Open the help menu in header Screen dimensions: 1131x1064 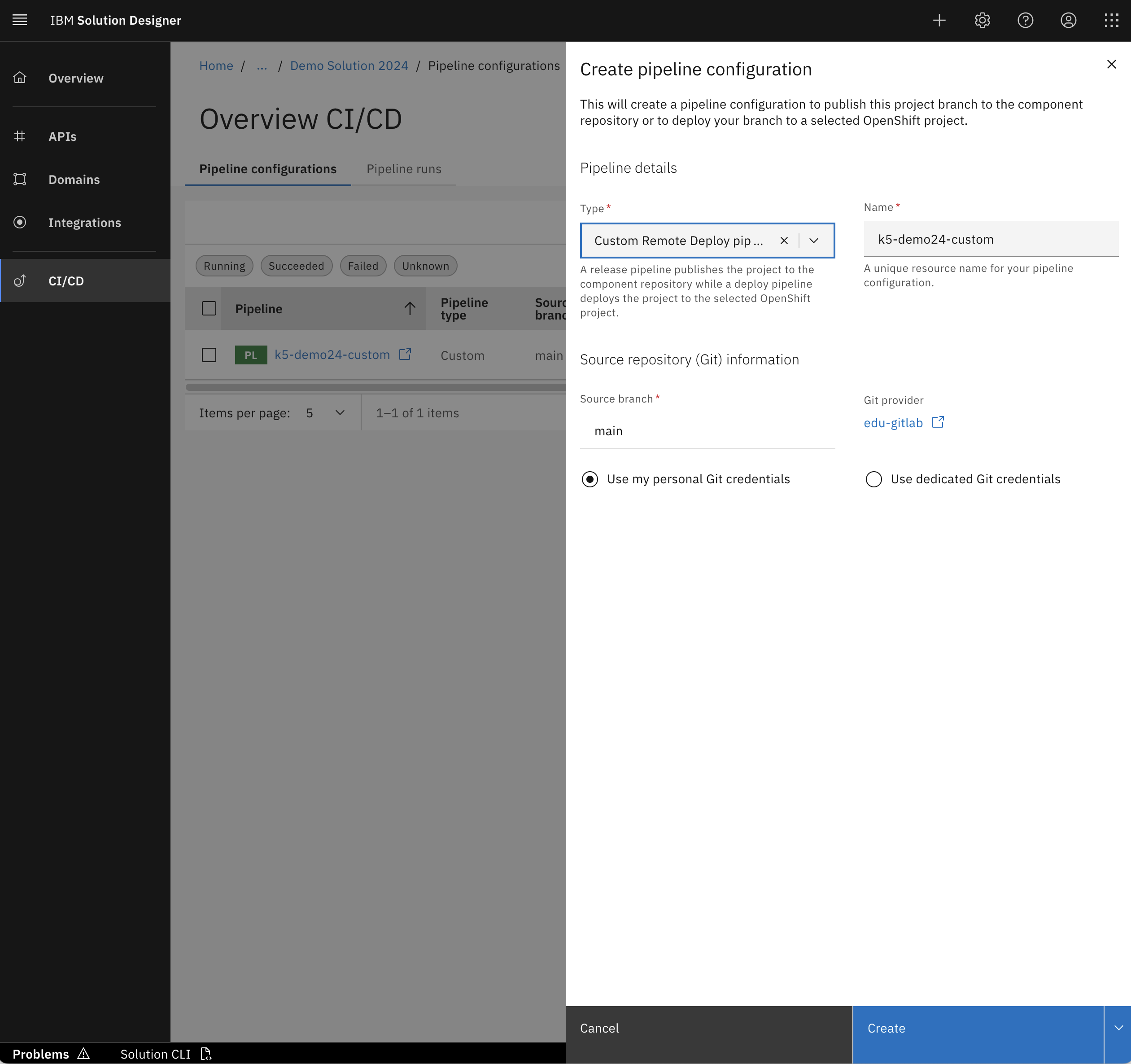tap(1025, 20)
